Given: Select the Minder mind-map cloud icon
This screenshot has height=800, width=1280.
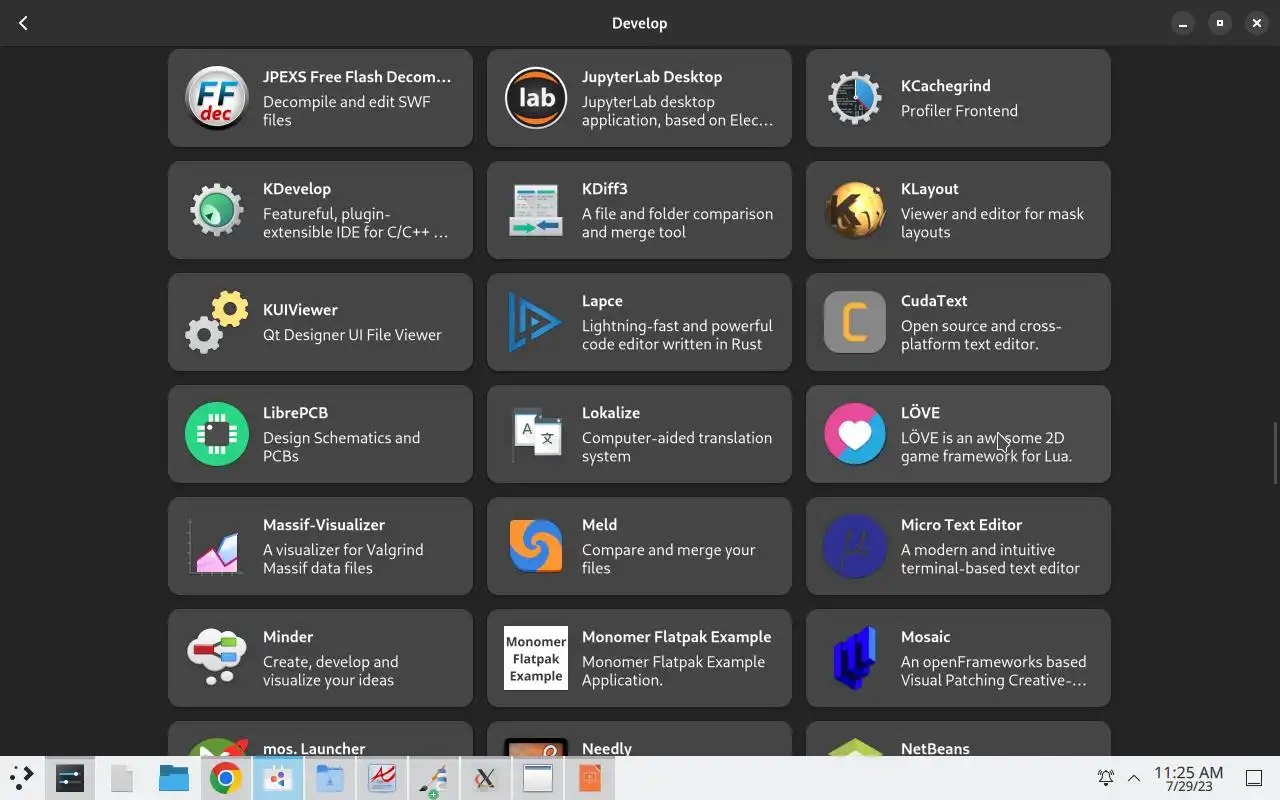Looking at the screenshot, I should coord(217,658).
